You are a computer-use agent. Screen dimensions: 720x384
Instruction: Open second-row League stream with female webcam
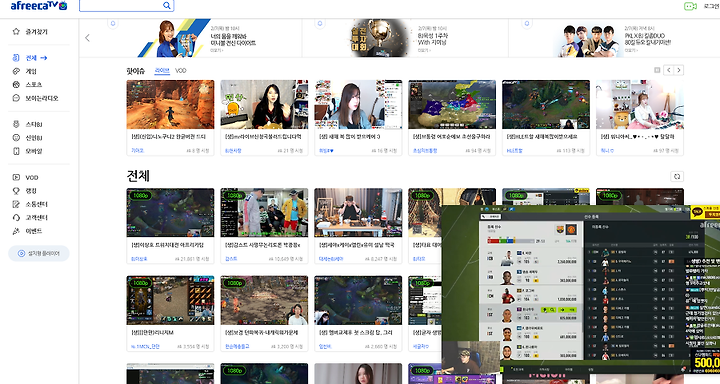tap(358, 300)
